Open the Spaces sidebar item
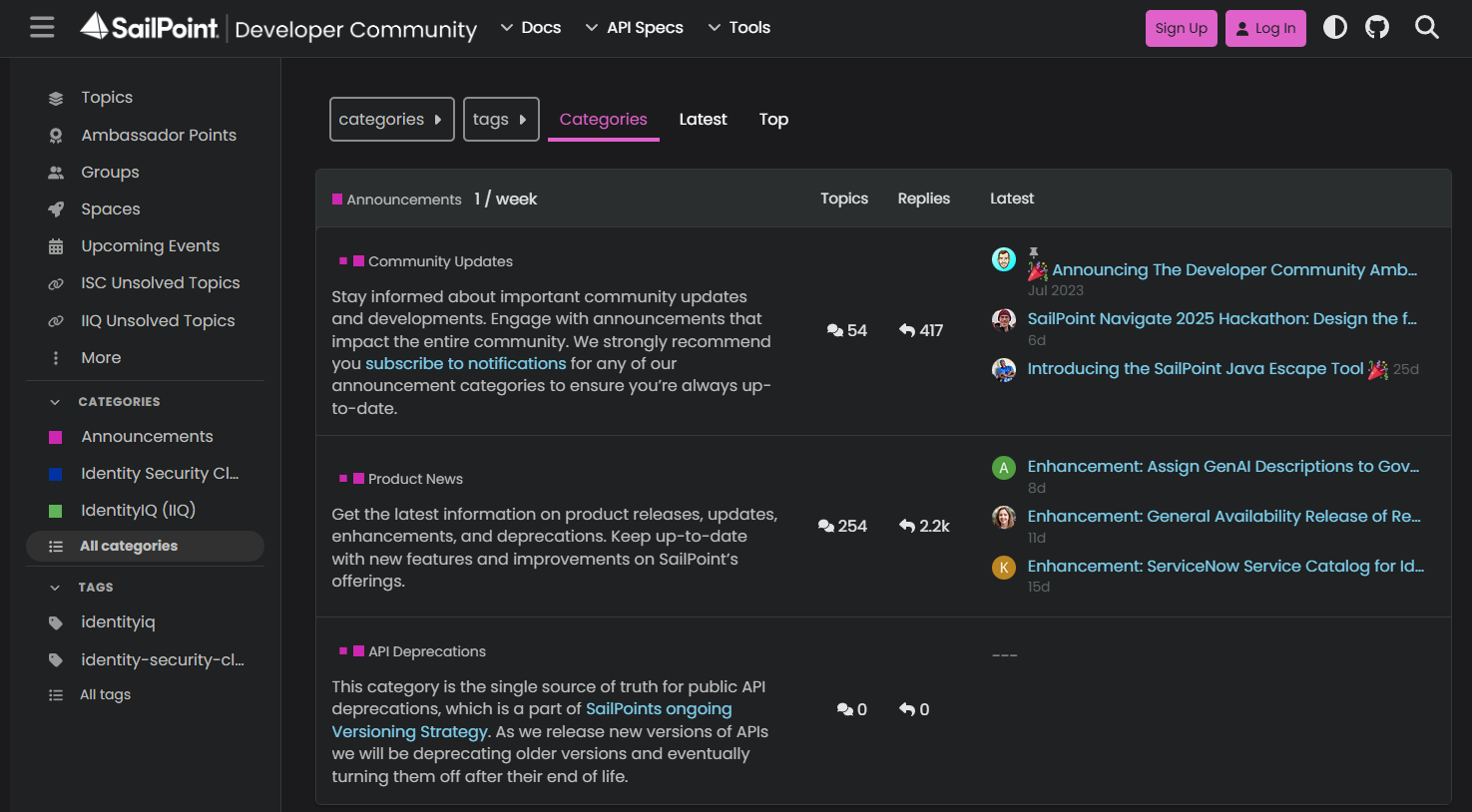1472x812 pixels. click(x=145, y=209)
